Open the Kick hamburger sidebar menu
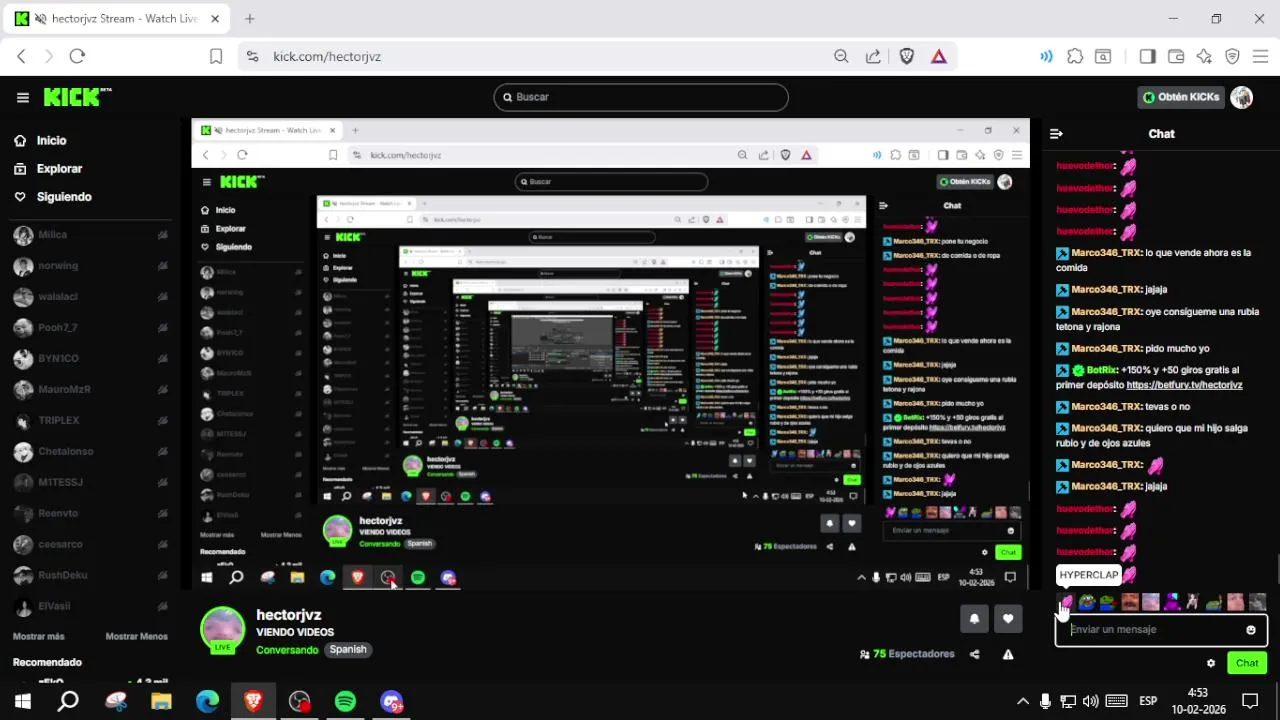Screen dimensions: 1280x720 pyautogui.click(x=23, y=97)
